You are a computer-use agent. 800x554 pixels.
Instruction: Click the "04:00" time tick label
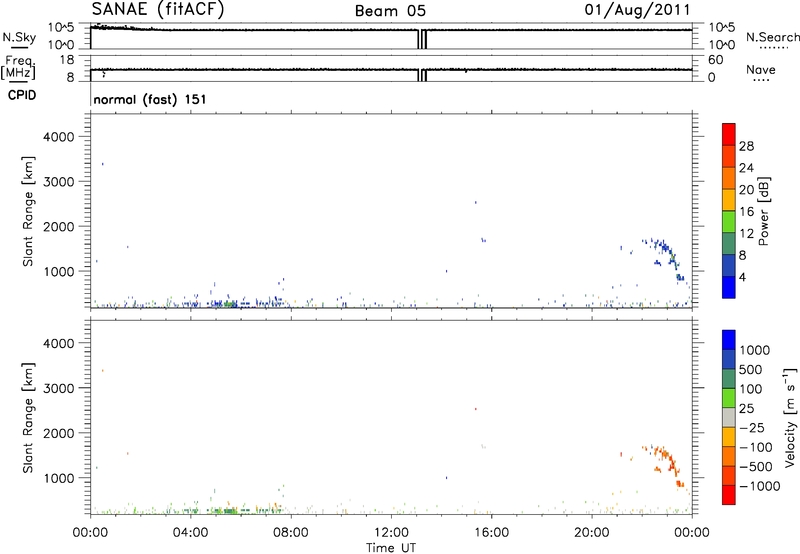[x=190, y=533]
